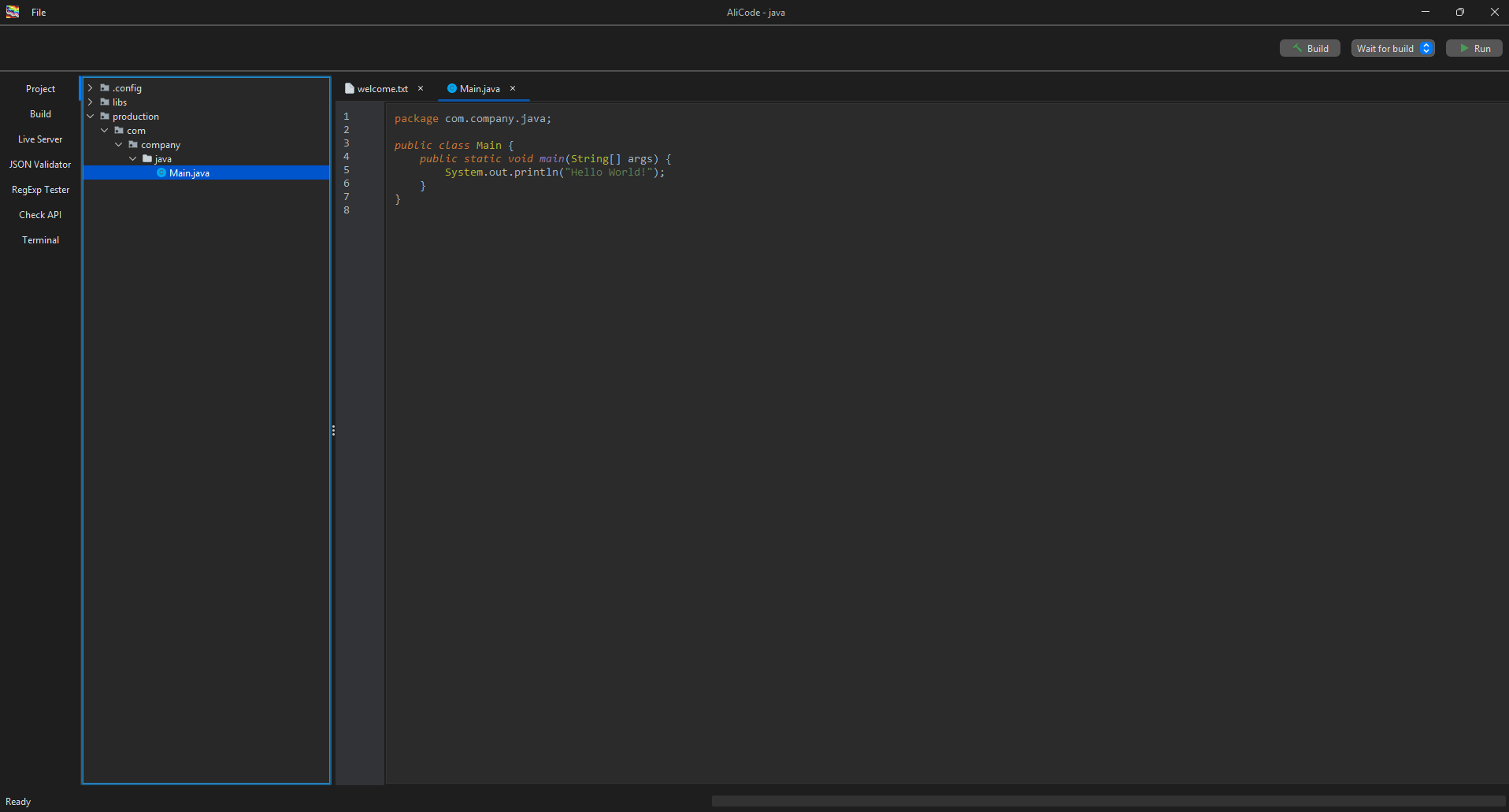Close the welcome.txt tab
This screenshot has height=812, width=1509.
(421, 88)
